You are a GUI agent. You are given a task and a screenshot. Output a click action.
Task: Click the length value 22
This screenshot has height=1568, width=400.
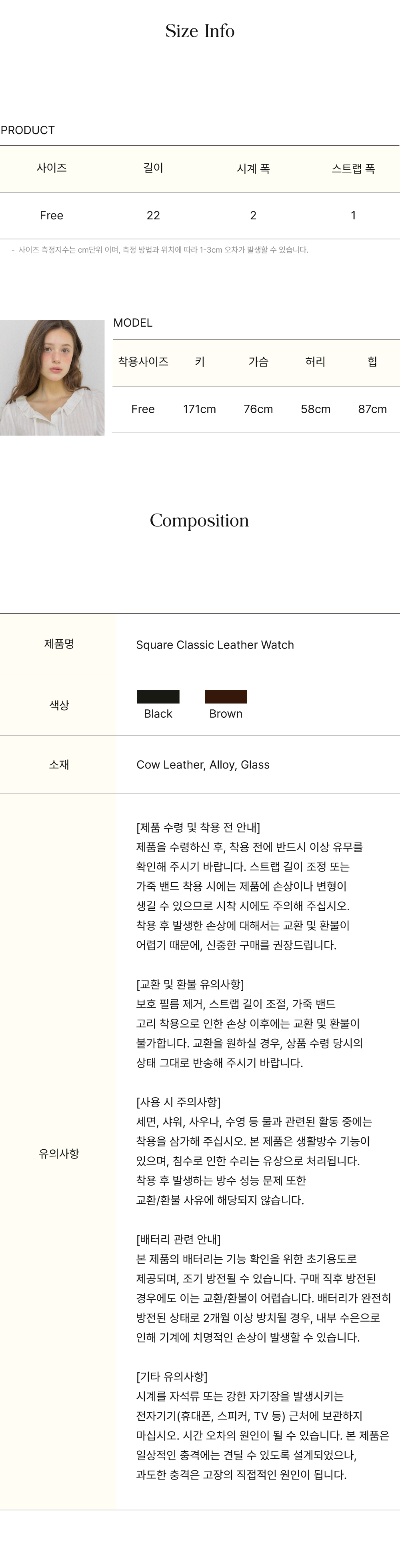pyautogui.click(x=153, y=215)
